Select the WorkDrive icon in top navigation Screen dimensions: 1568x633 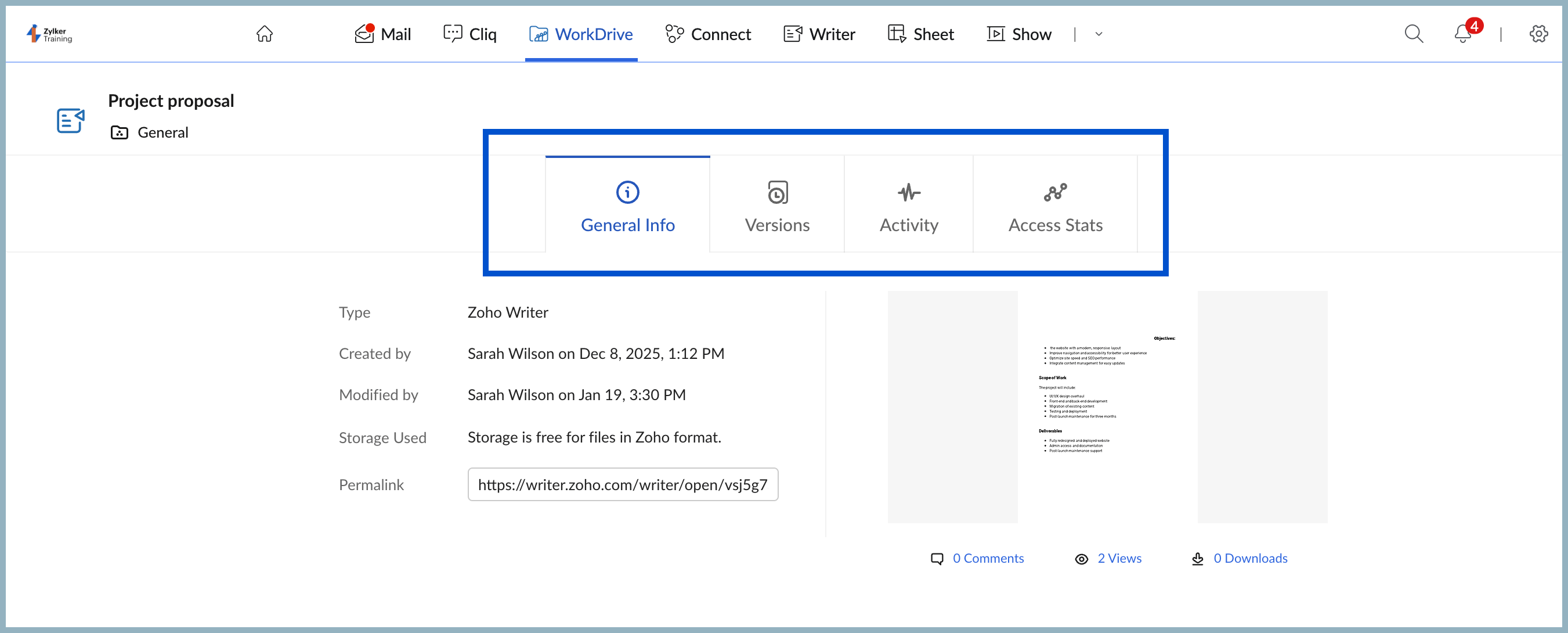pos(538,34)
